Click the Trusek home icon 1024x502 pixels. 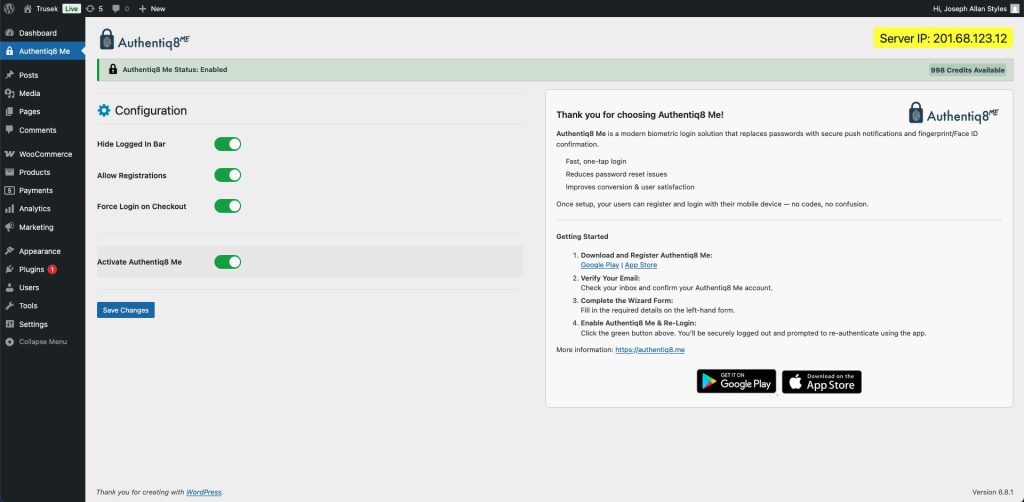tap(27, 8)
